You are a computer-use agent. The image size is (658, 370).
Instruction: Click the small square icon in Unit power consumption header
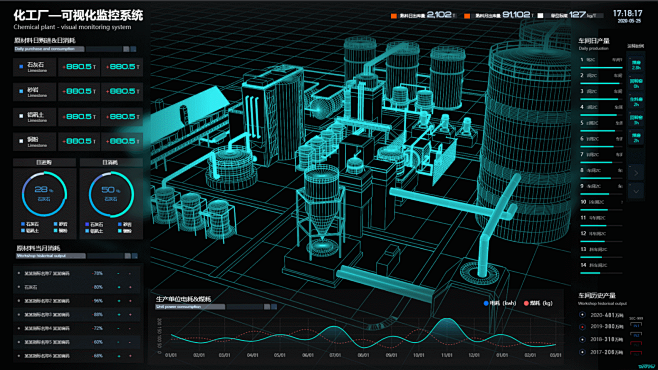267,307
